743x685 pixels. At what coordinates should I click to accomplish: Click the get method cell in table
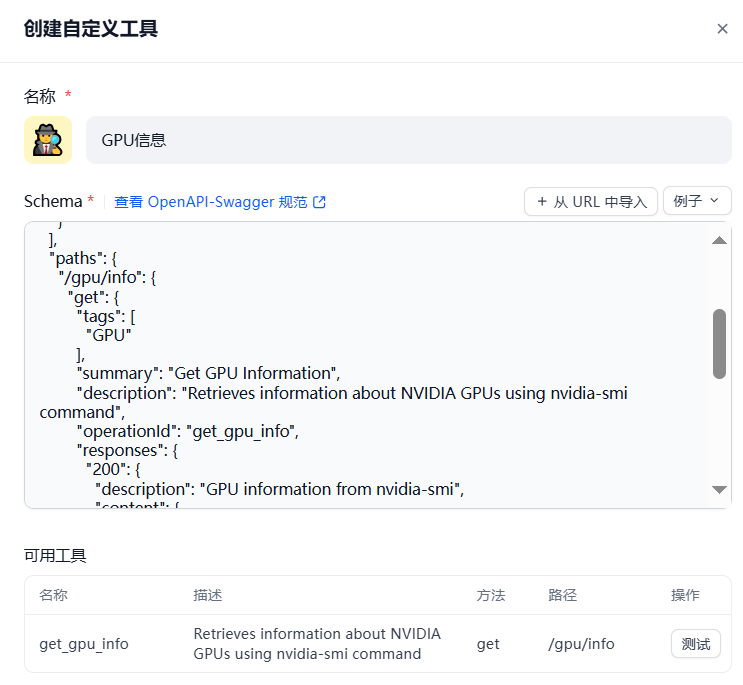[488, 644]
